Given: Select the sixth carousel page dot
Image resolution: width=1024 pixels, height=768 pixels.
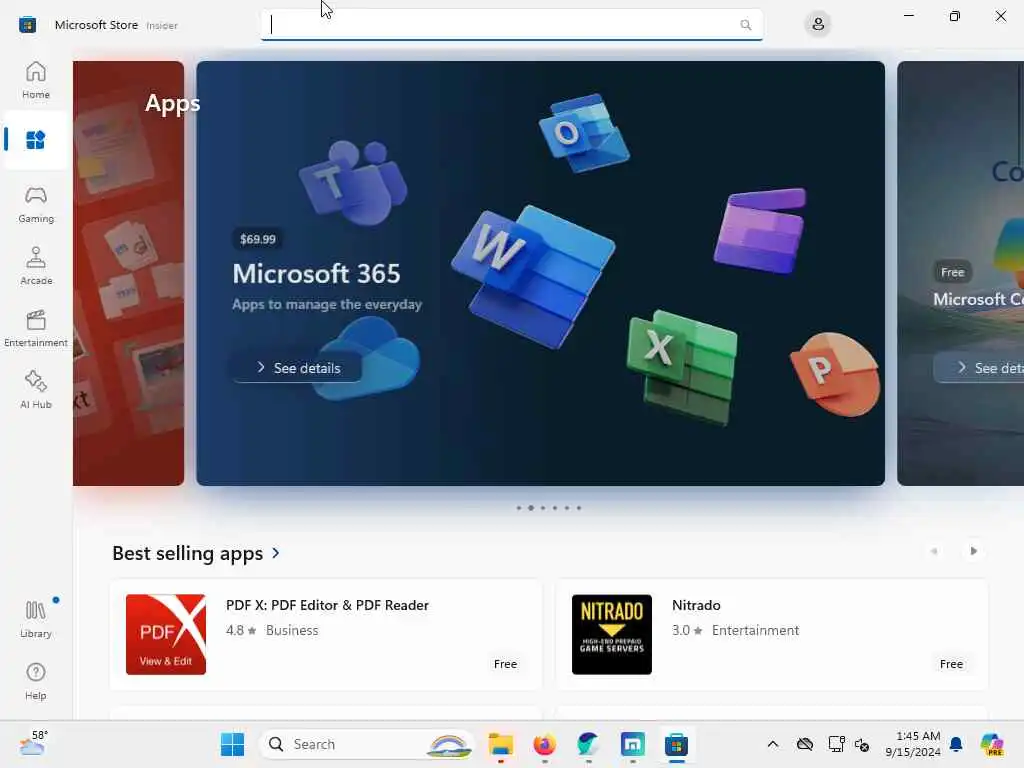Looking at the screenshot, I should (x=579, y=507).
